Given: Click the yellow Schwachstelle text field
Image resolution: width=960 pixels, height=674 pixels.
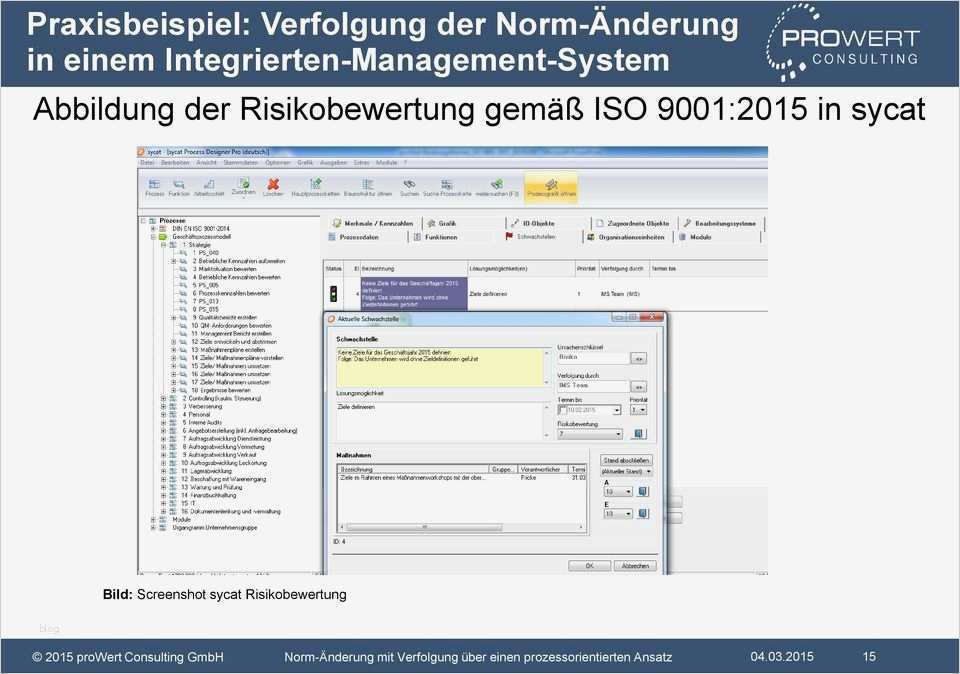Looking at the screenshot, I should [439, 367].
